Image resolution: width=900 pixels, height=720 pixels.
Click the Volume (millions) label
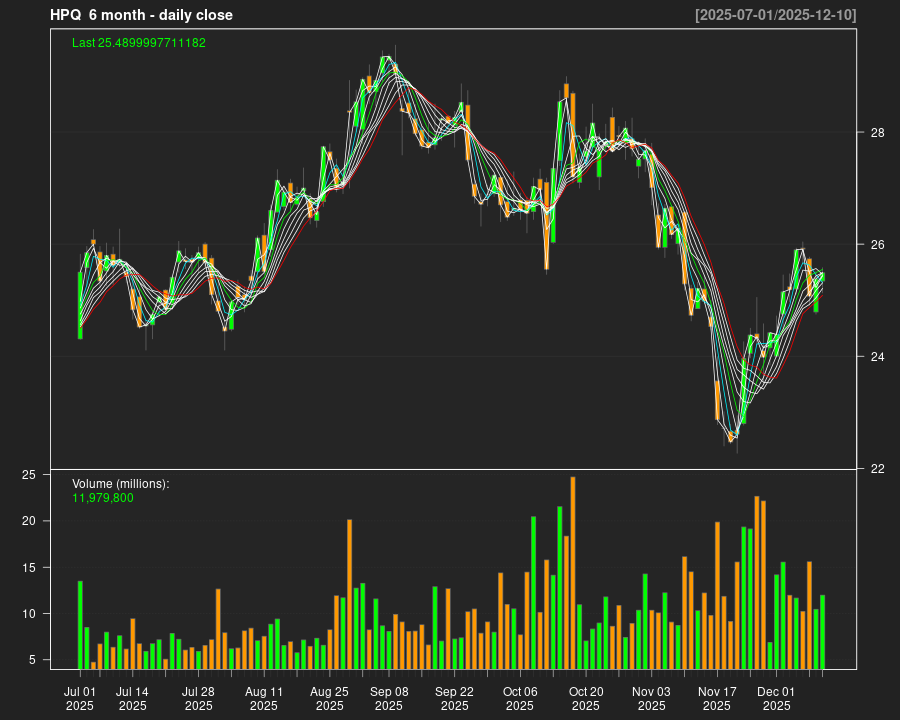point(121,484)
